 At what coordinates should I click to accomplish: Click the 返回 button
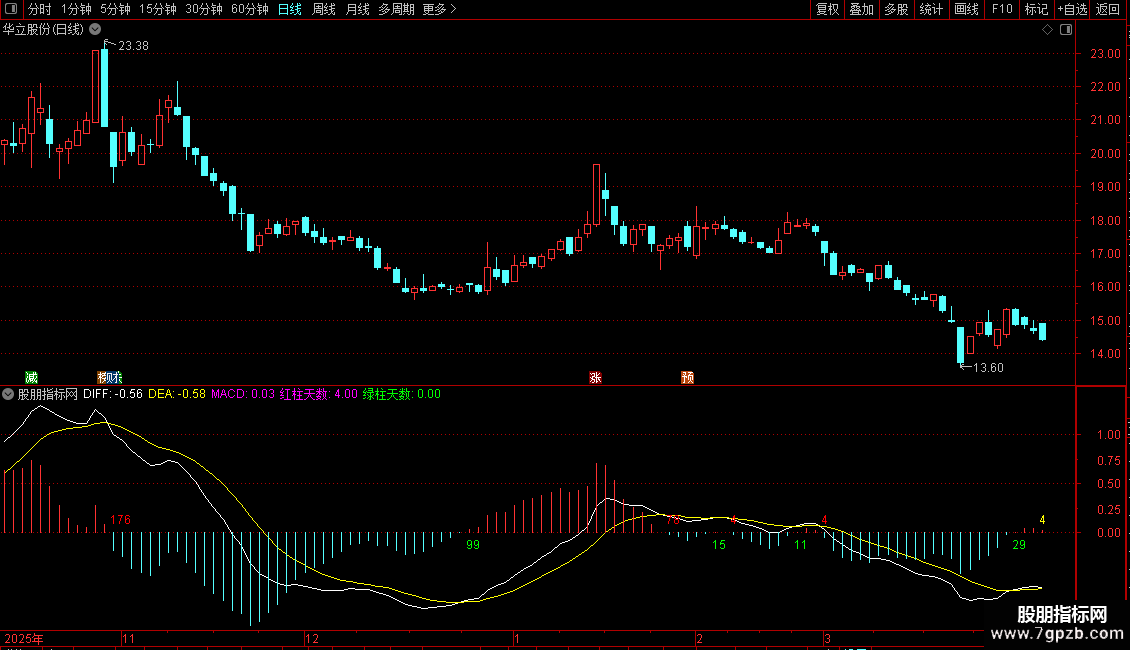[1108, 9]
